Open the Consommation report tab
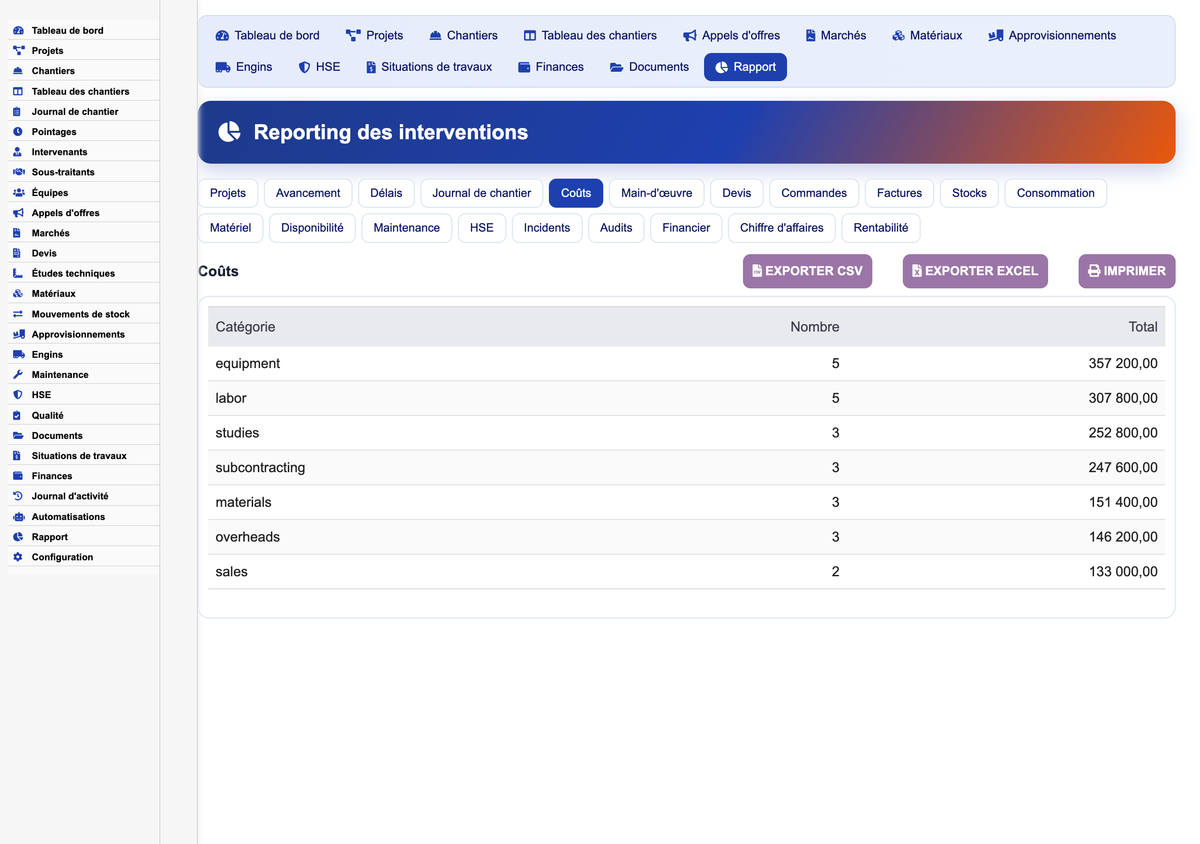This screenshot has height=844, width=1200. point(1056,193)
